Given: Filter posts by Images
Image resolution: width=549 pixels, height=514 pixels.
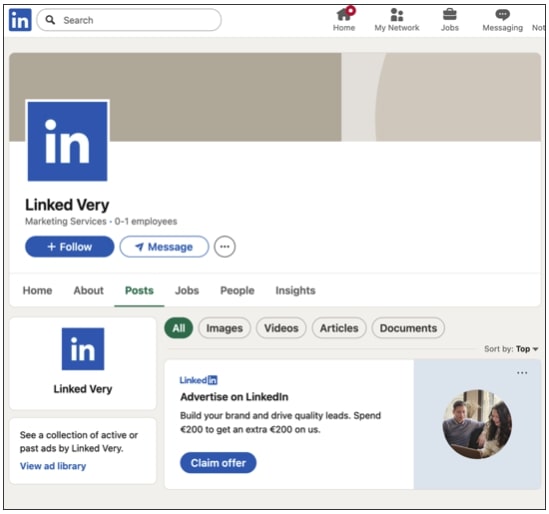Looking at the screenshot, I should (224, 328).
